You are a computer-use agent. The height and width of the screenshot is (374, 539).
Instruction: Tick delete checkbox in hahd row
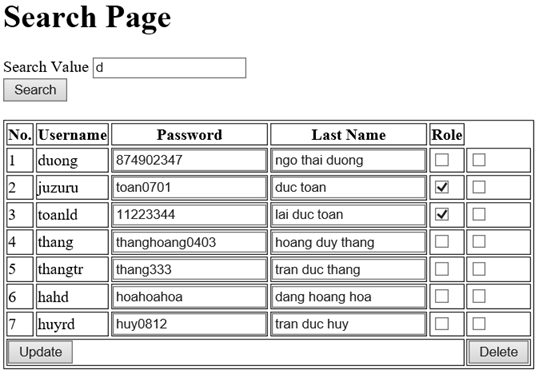[x=479, y=296]
